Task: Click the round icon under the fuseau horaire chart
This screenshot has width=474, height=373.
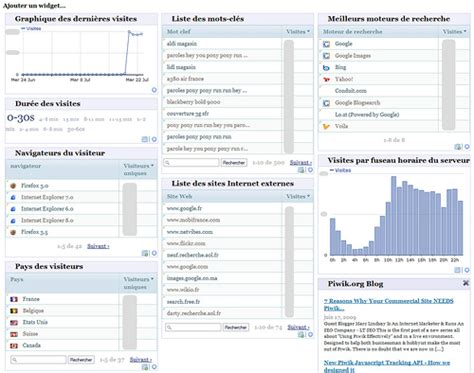Action: [467, 270]
